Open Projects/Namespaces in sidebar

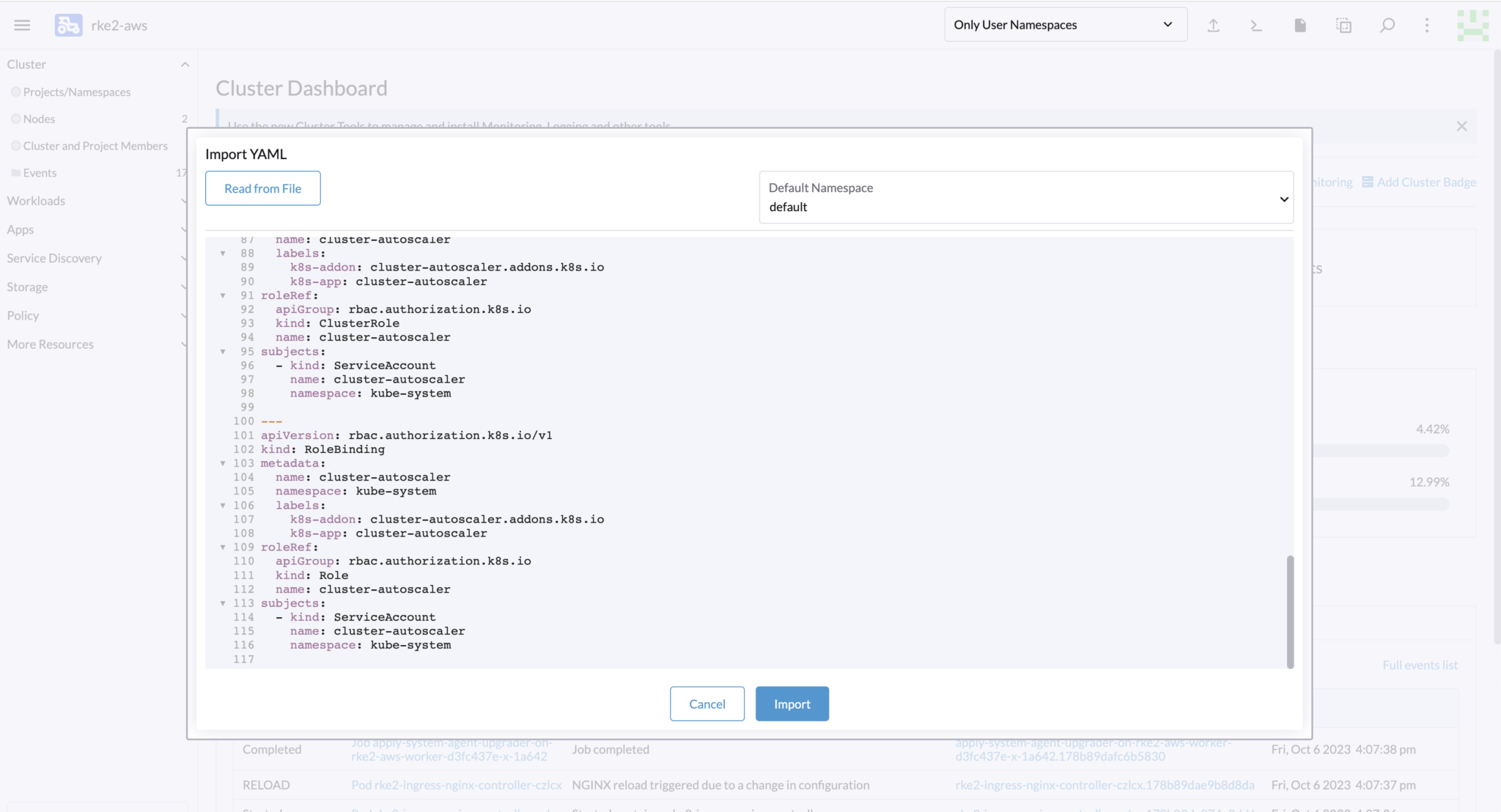pyautogui.click(x=76, y=92)
